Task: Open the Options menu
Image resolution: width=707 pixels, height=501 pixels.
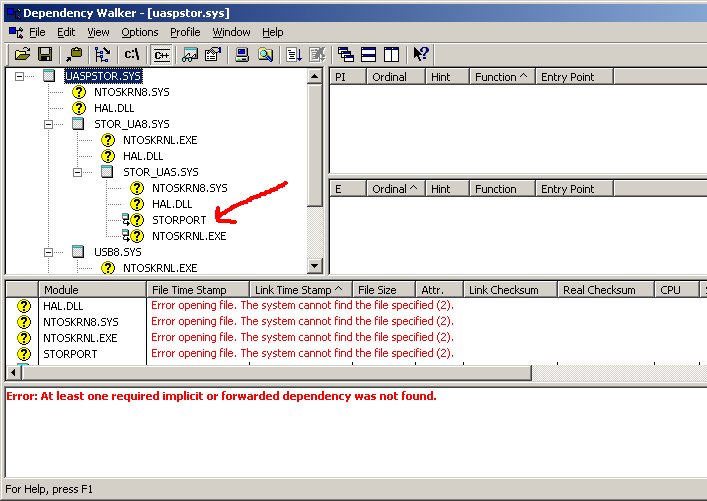Action: pyautogui.click(x=140, y=32)
